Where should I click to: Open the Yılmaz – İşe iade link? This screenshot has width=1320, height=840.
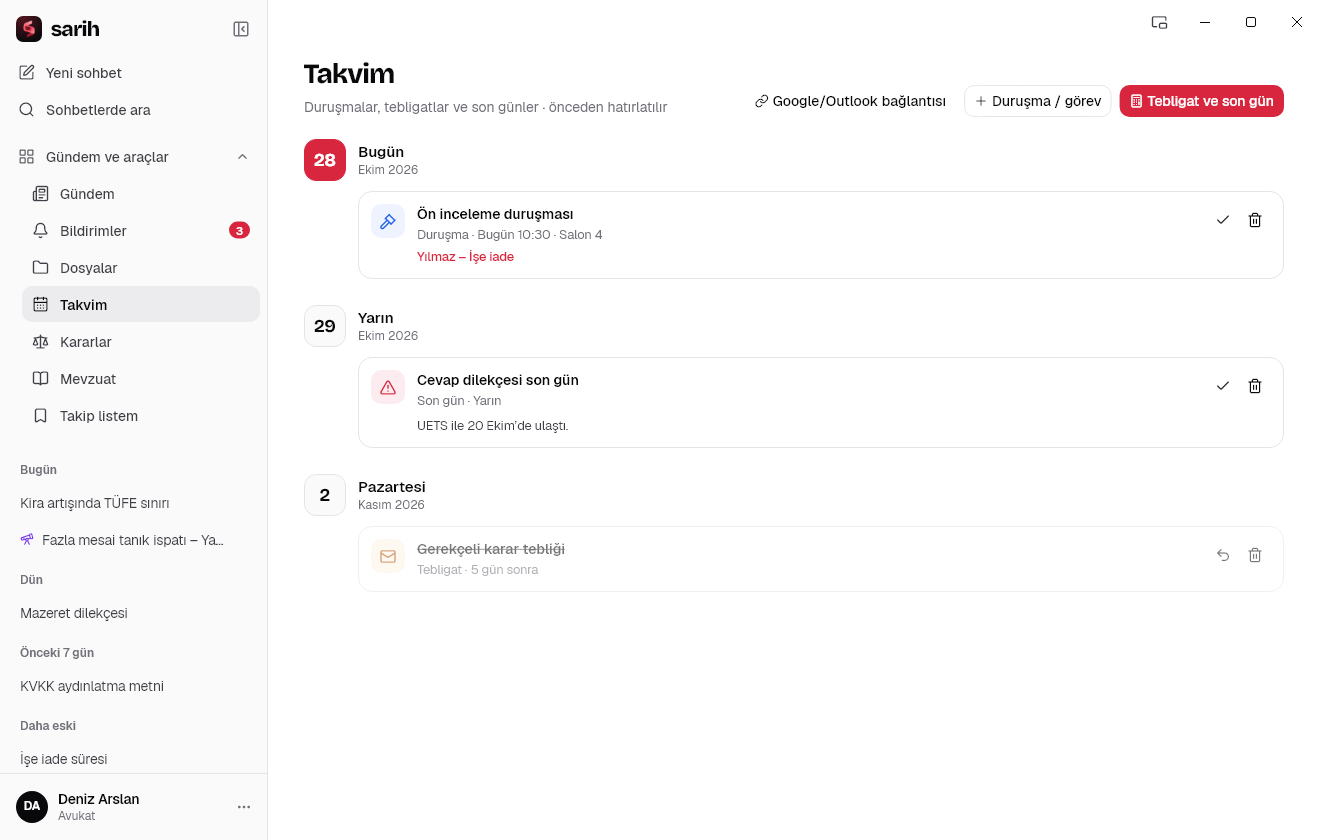pyautogui.click(x=465, y=257)
